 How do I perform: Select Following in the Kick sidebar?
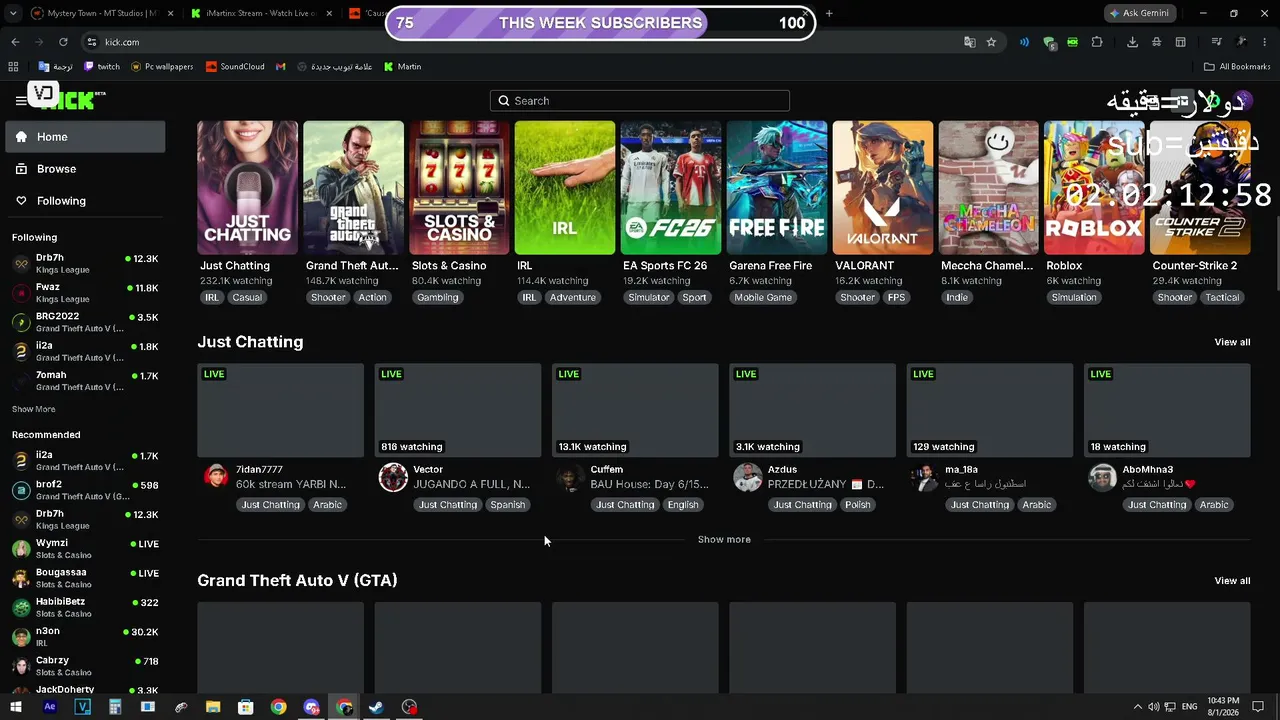[x=85, y=201]
